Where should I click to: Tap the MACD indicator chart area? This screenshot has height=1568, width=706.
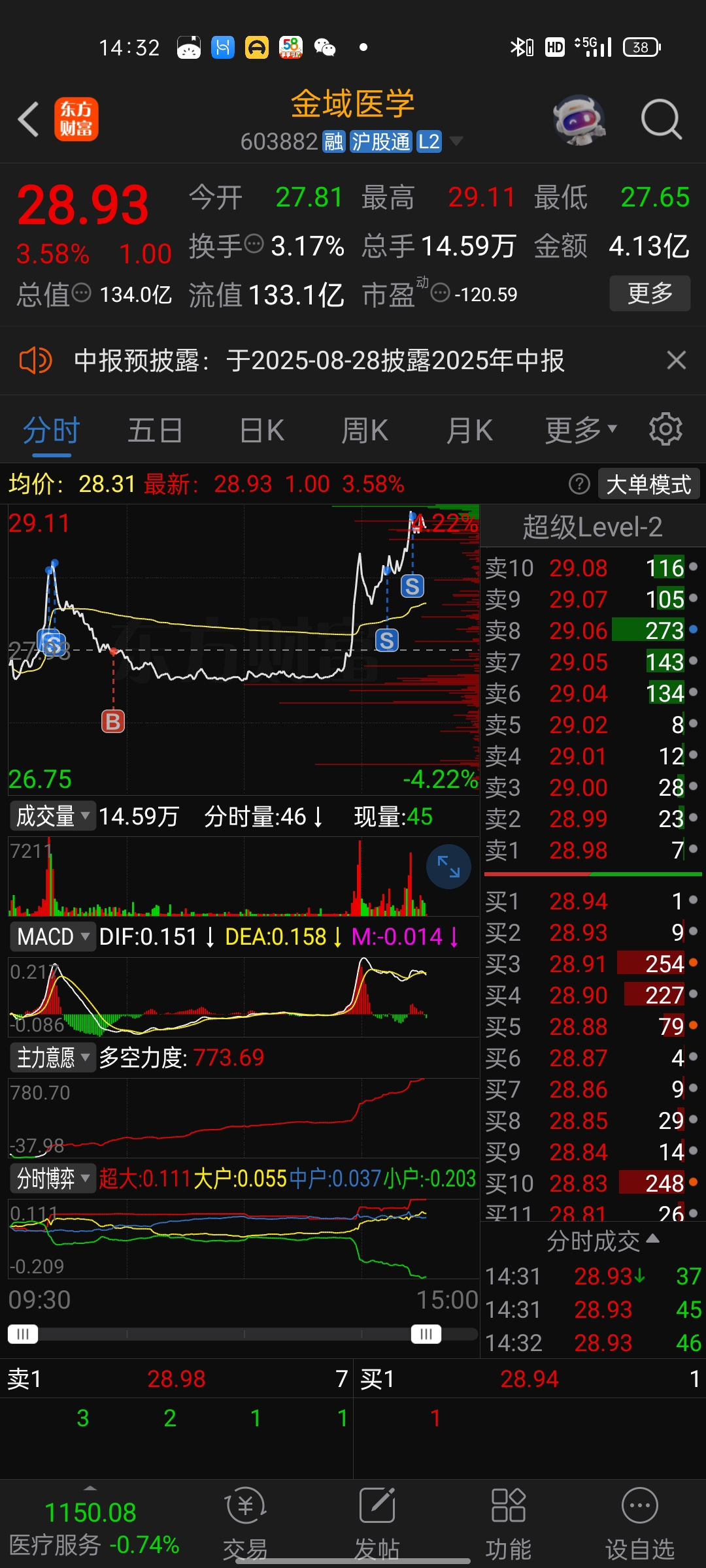click(244, 996)
